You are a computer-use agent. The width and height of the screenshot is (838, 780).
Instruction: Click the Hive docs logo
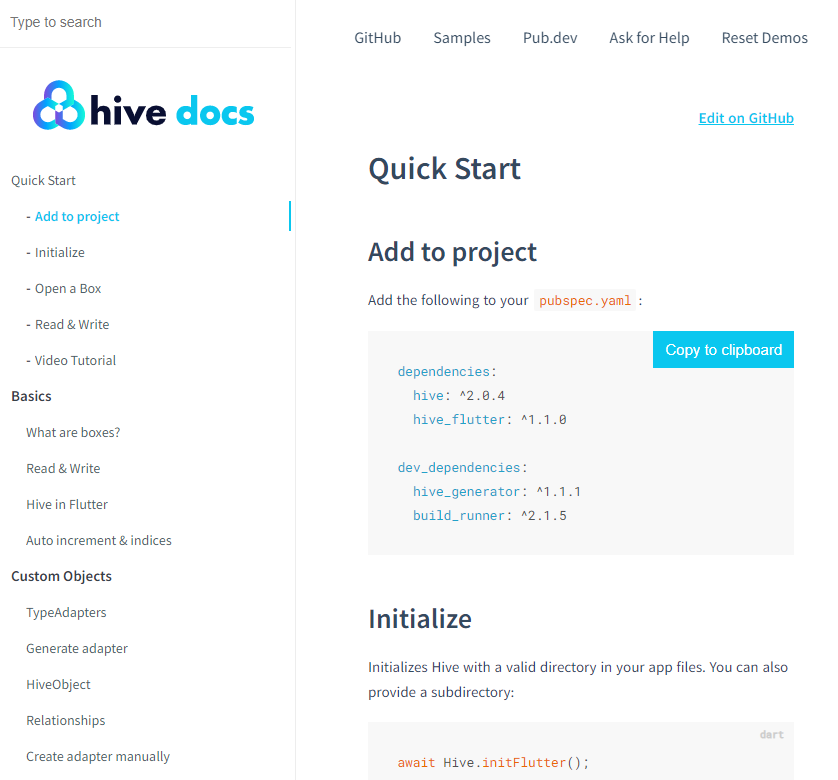click(143, 105)
